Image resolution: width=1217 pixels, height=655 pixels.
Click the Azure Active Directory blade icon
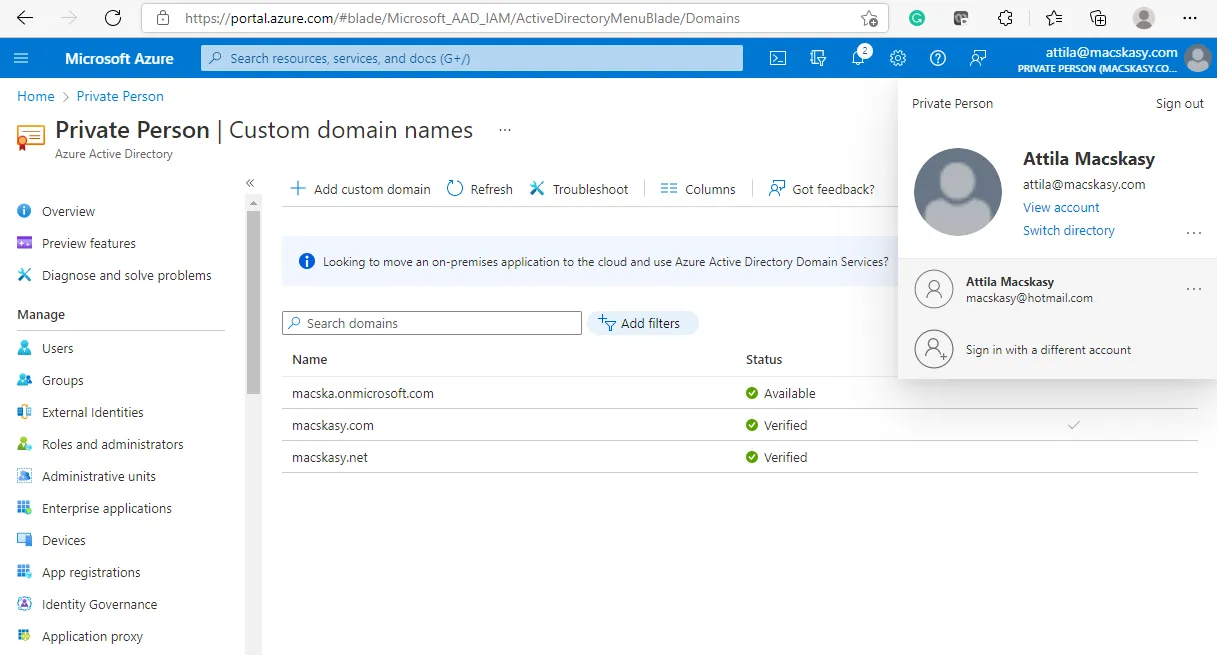(31, 138)
